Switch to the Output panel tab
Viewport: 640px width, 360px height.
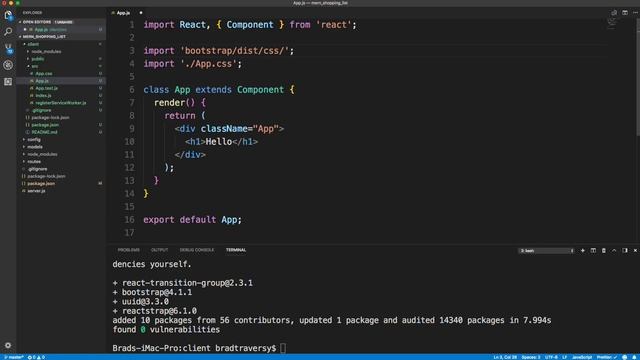159,250
